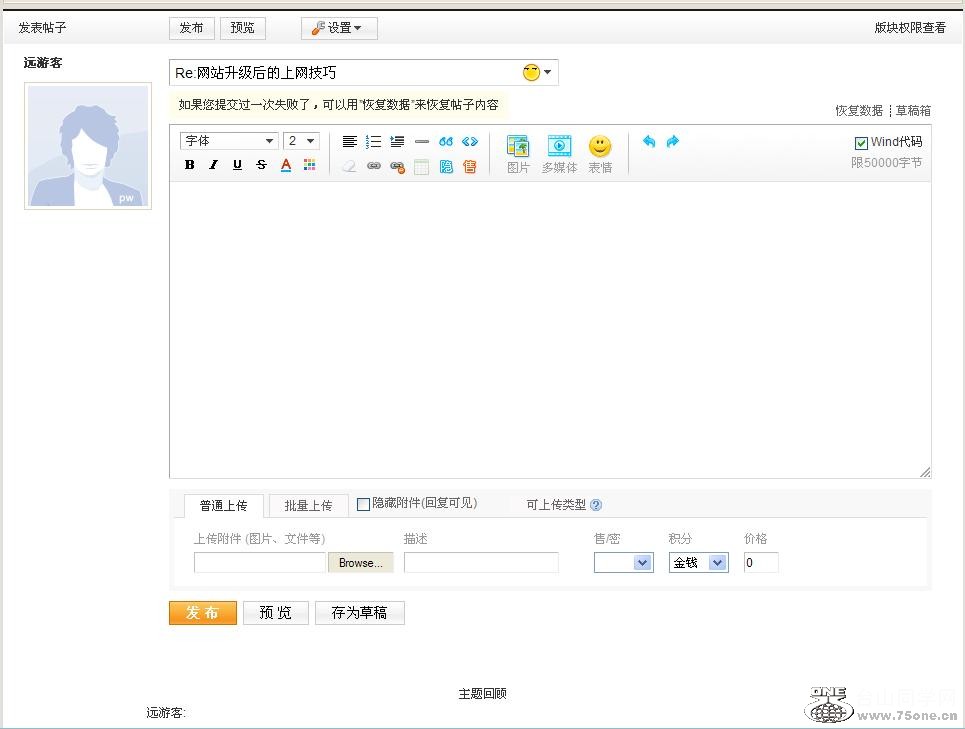The image size is (965, 729).
Task: Expand the 设置 settings menu
Action: click(339, 28)
